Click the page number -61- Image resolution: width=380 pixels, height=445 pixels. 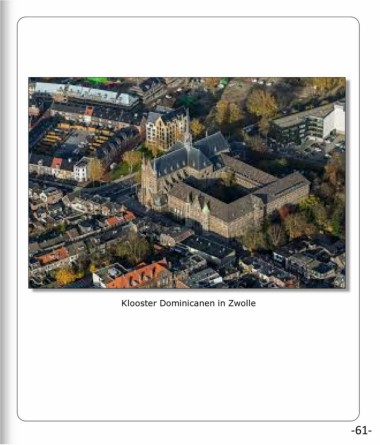361,430
